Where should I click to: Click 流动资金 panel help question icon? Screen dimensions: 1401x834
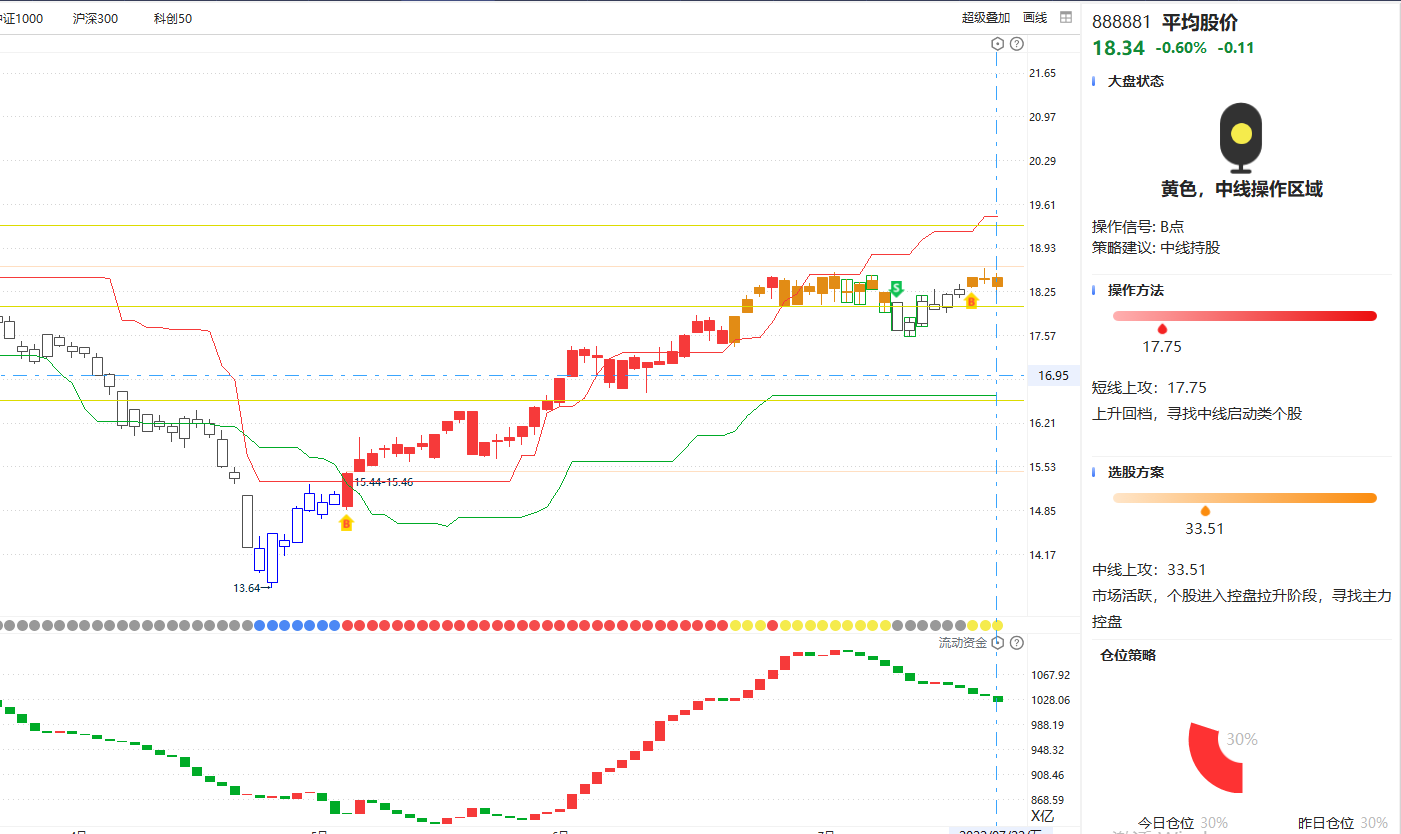click(x=1017, y=642)
